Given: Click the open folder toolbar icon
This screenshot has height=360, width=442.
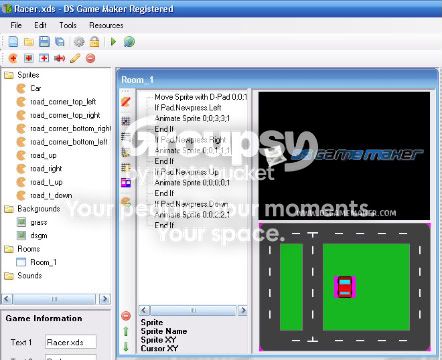Looking at the screenshot, I should click(x=29, y=42).
